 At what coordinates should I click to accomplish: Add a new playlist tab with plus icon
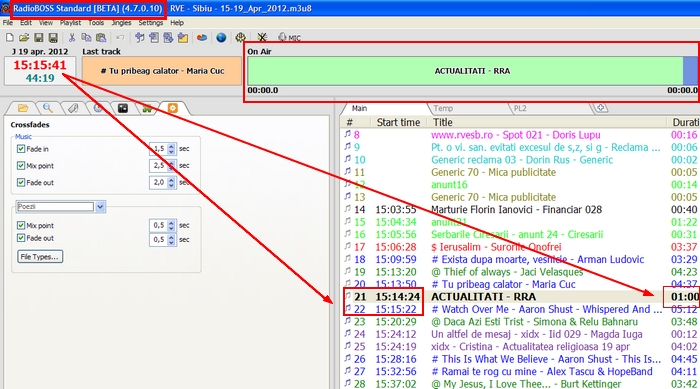(x=600, y=108)
